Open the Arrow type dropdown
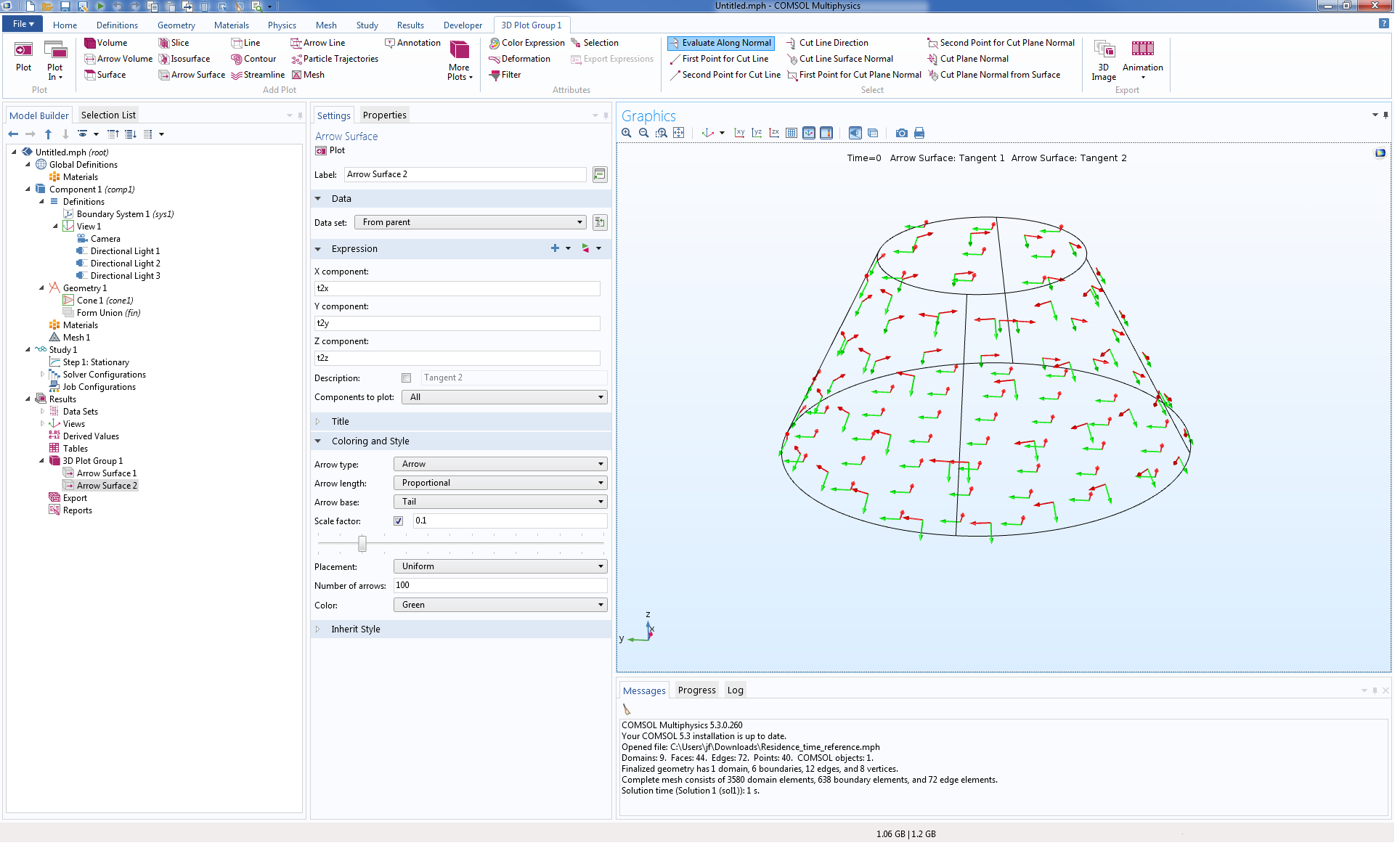Viewport: 1400px width, 848px height. pyautogui.click(x=500, y=464)
